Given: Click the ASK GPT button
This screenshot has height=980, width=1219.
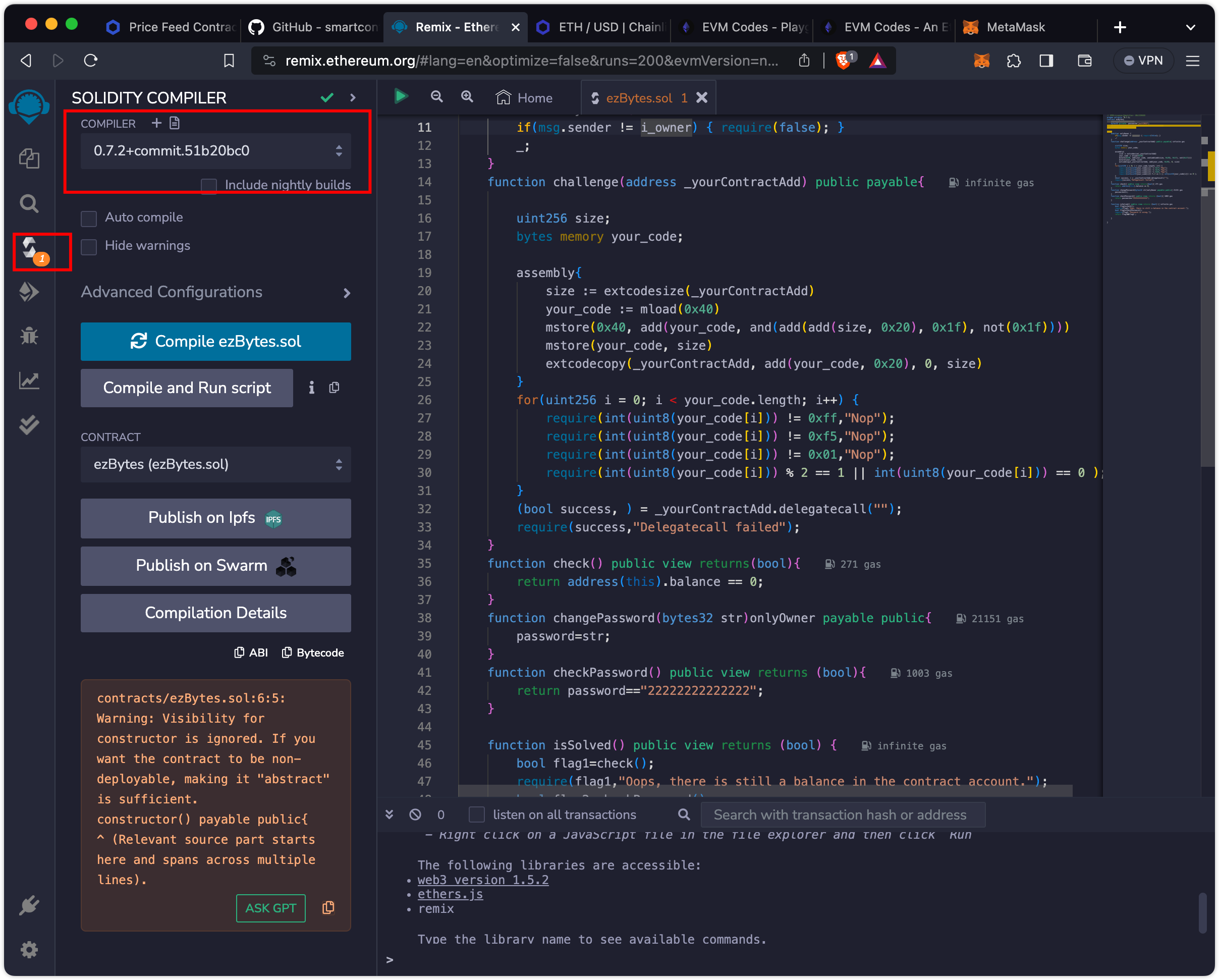Looking at the screenshot, I should [270, 908].
